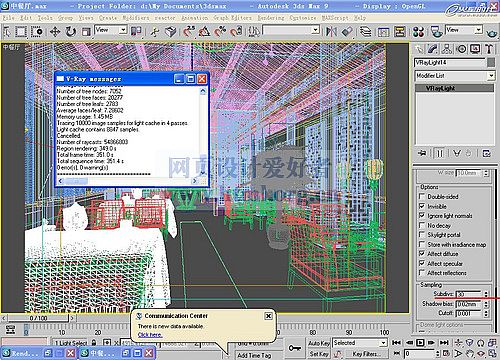The image size is (500, 360).
Task: Open the MAXScript menu
Action: tap(335, 18)
